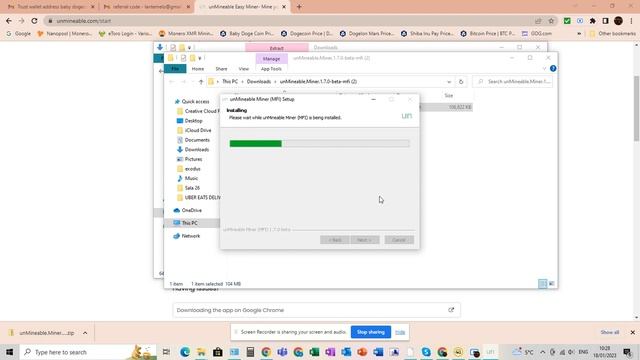640x360 pixels.
Task: Open download item options caret
Action: 85,333
